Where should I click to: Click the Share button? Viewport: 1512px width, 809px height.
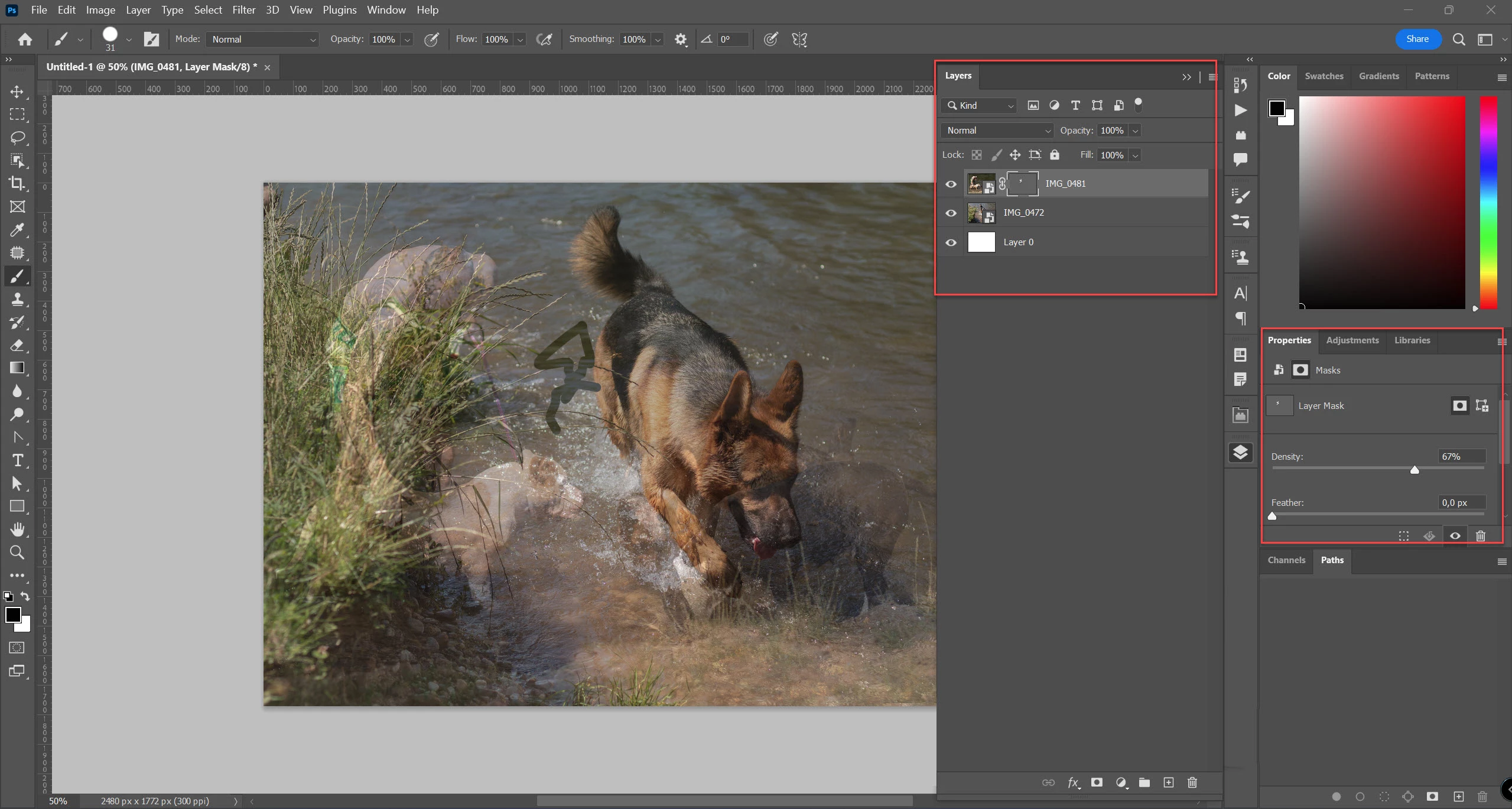[x=1417, y=39]
